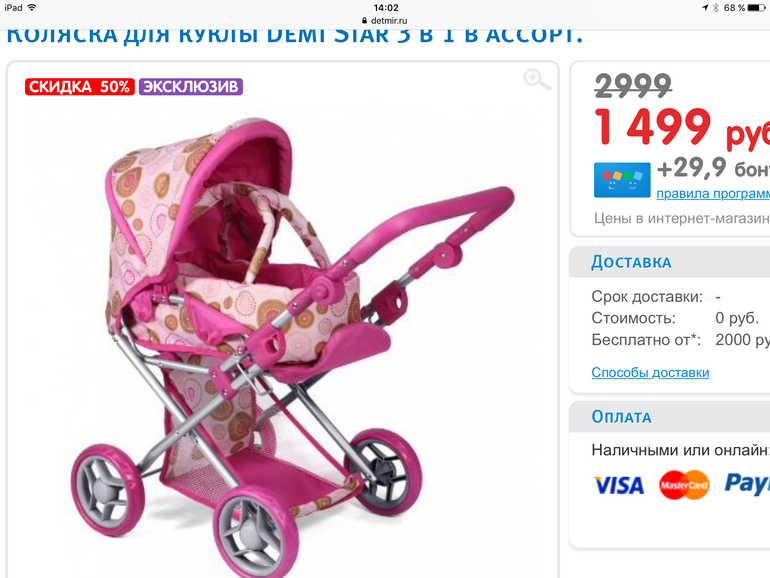
Task: Tap the bonus program card icon
Action: click(x=622, y=180)
